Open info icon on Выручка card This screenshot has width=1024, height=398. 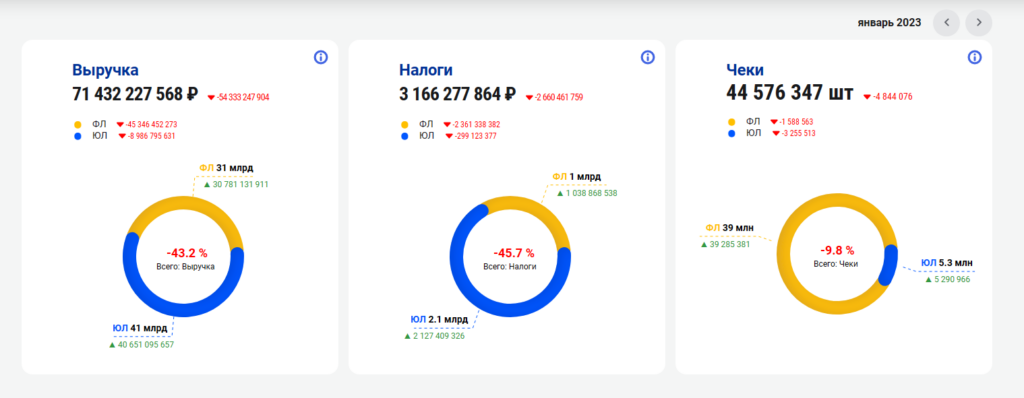coord(321,58)
